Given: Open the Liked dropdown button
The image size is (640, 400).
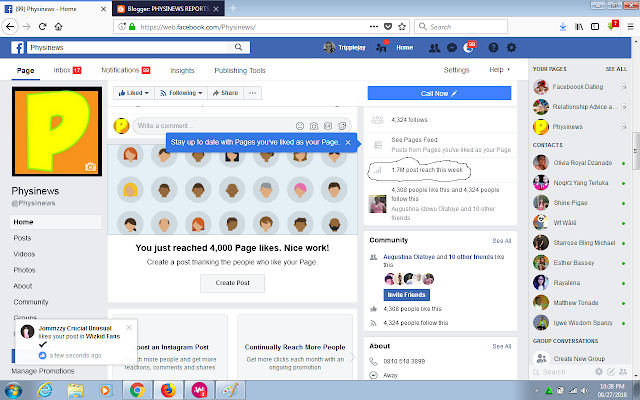Looking at the screenshot, I should point(133,93).
